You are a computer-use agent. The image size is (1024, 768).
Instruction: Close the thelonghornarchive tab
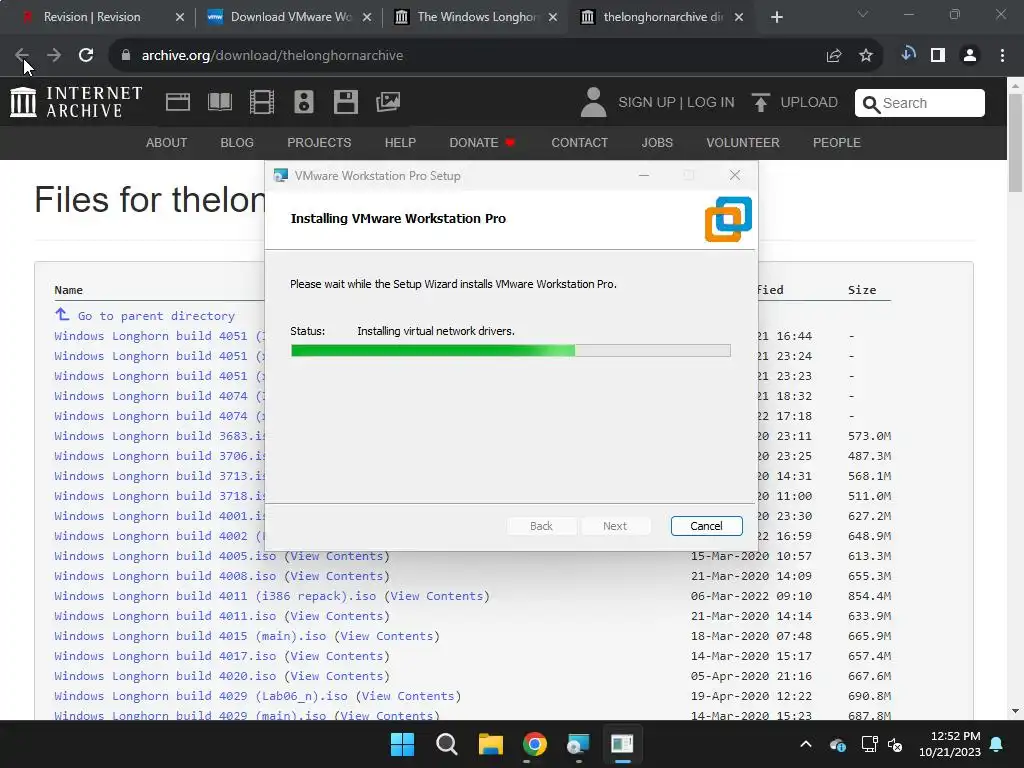click(739, 17)
